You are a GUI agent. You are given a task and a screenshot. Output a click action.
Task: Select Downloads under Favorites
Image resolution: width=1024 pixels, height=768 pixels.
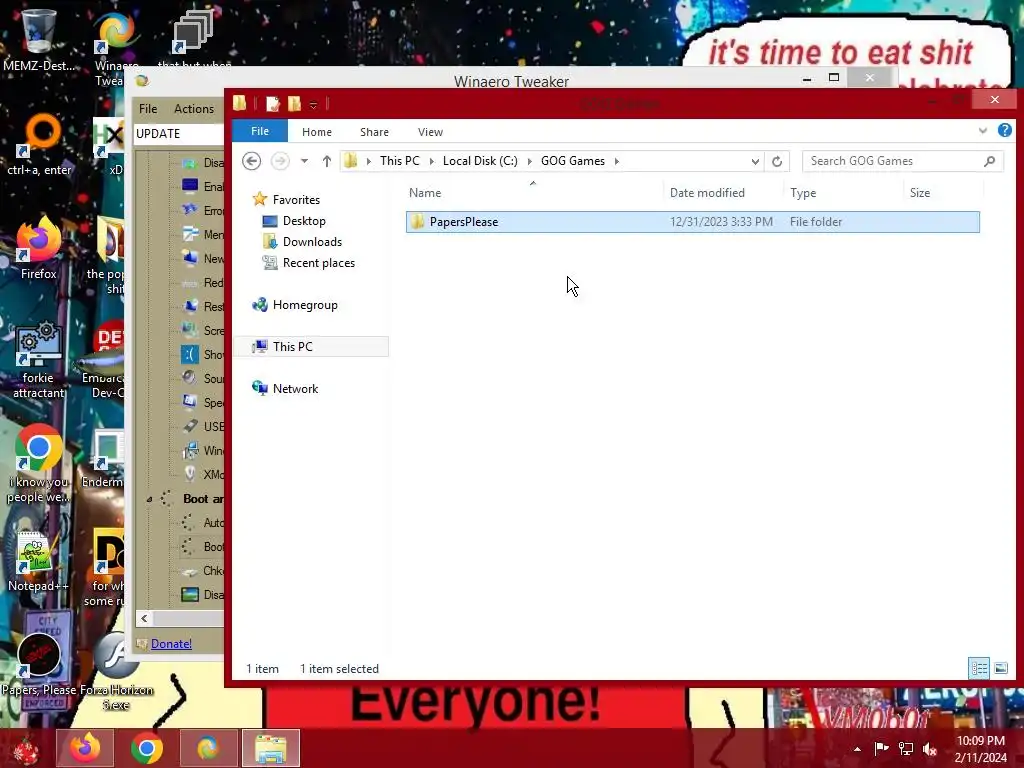pyautogui.click(x=302, y=242)
